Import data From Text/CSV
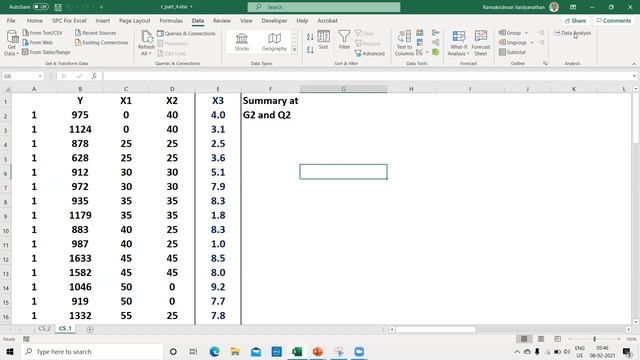Viewport: 640px width, 360px height. (42, 33)
